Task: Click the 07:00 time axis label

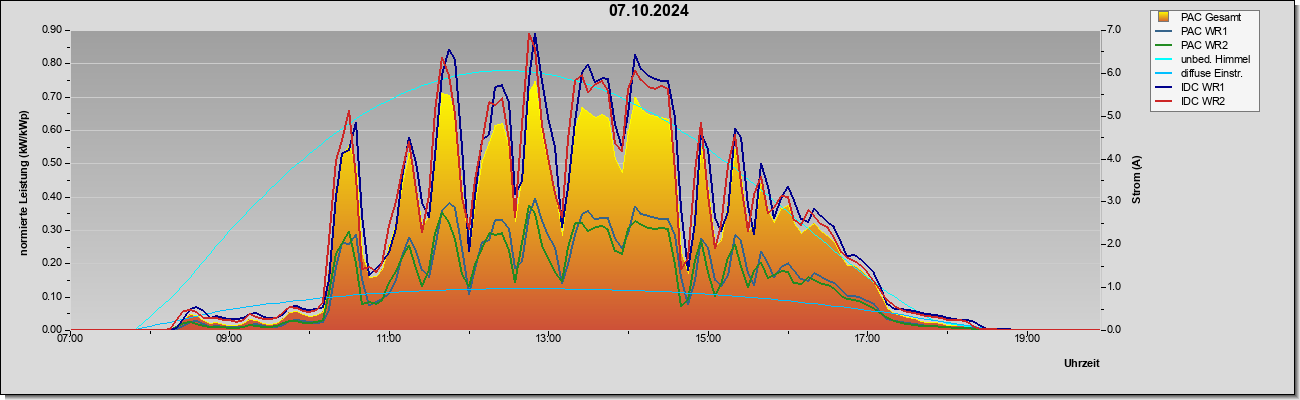Action: tap(70, 339)
